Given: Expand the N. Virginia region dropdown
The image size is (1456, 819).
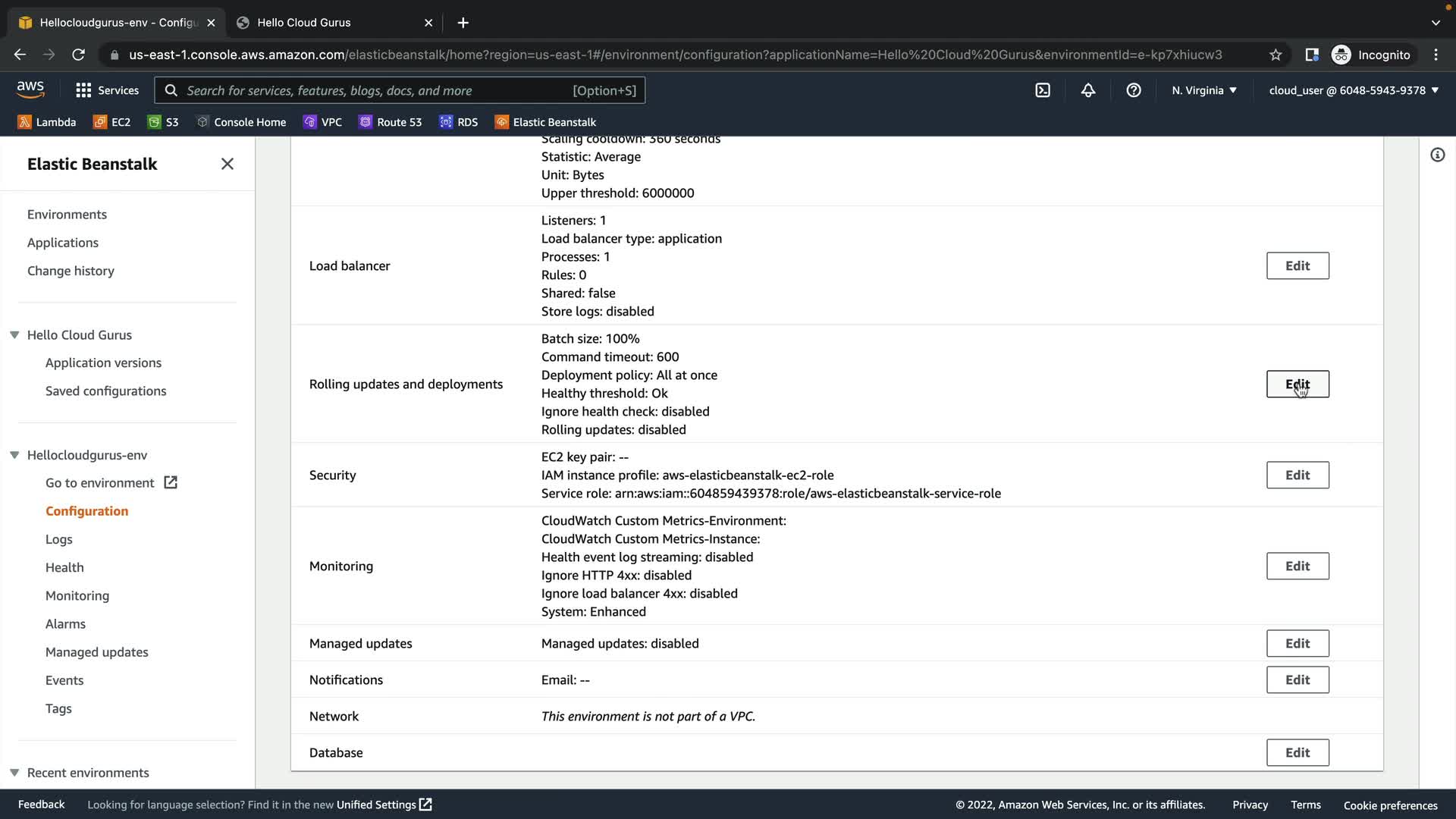Looking at the screenshot, I should tap(1203, 90).
